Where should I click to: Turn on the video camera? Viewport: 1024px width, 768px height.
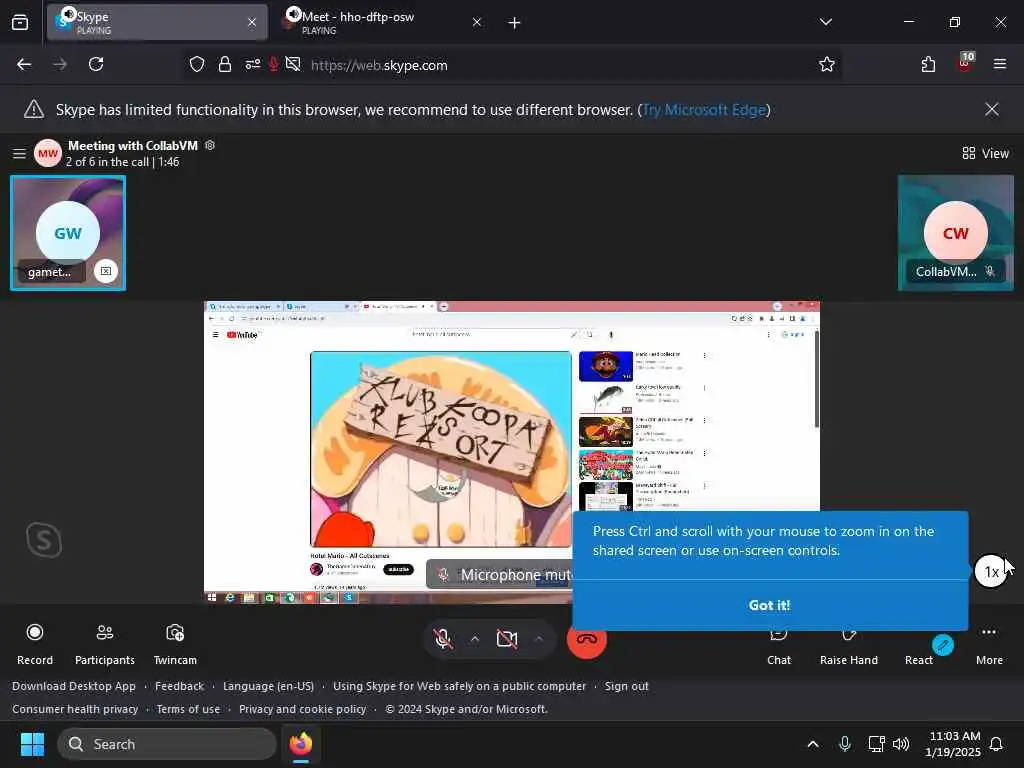pyautogui.click(x=507, y=639)
